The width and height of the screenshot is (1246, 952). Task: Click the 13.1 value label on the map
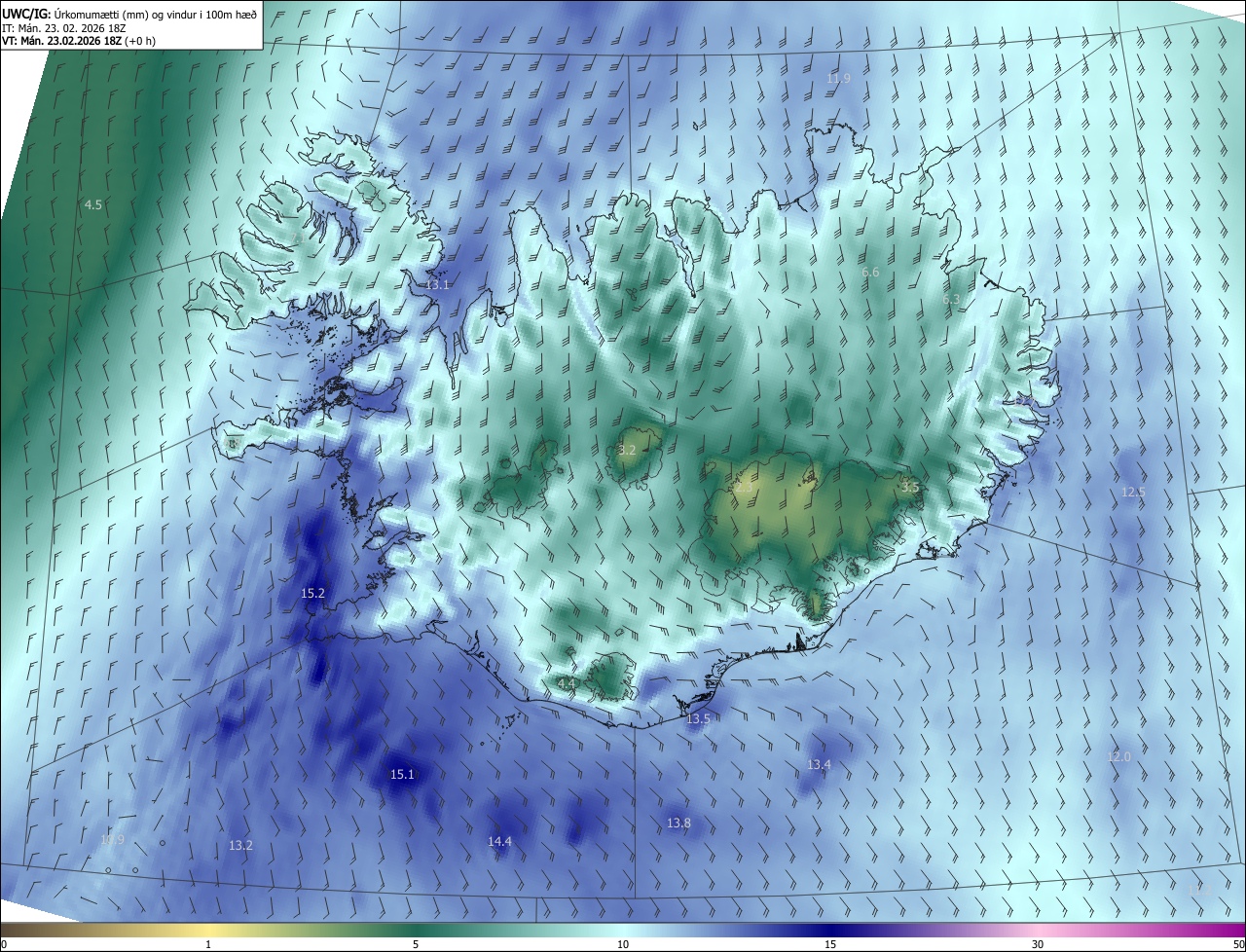437,285
